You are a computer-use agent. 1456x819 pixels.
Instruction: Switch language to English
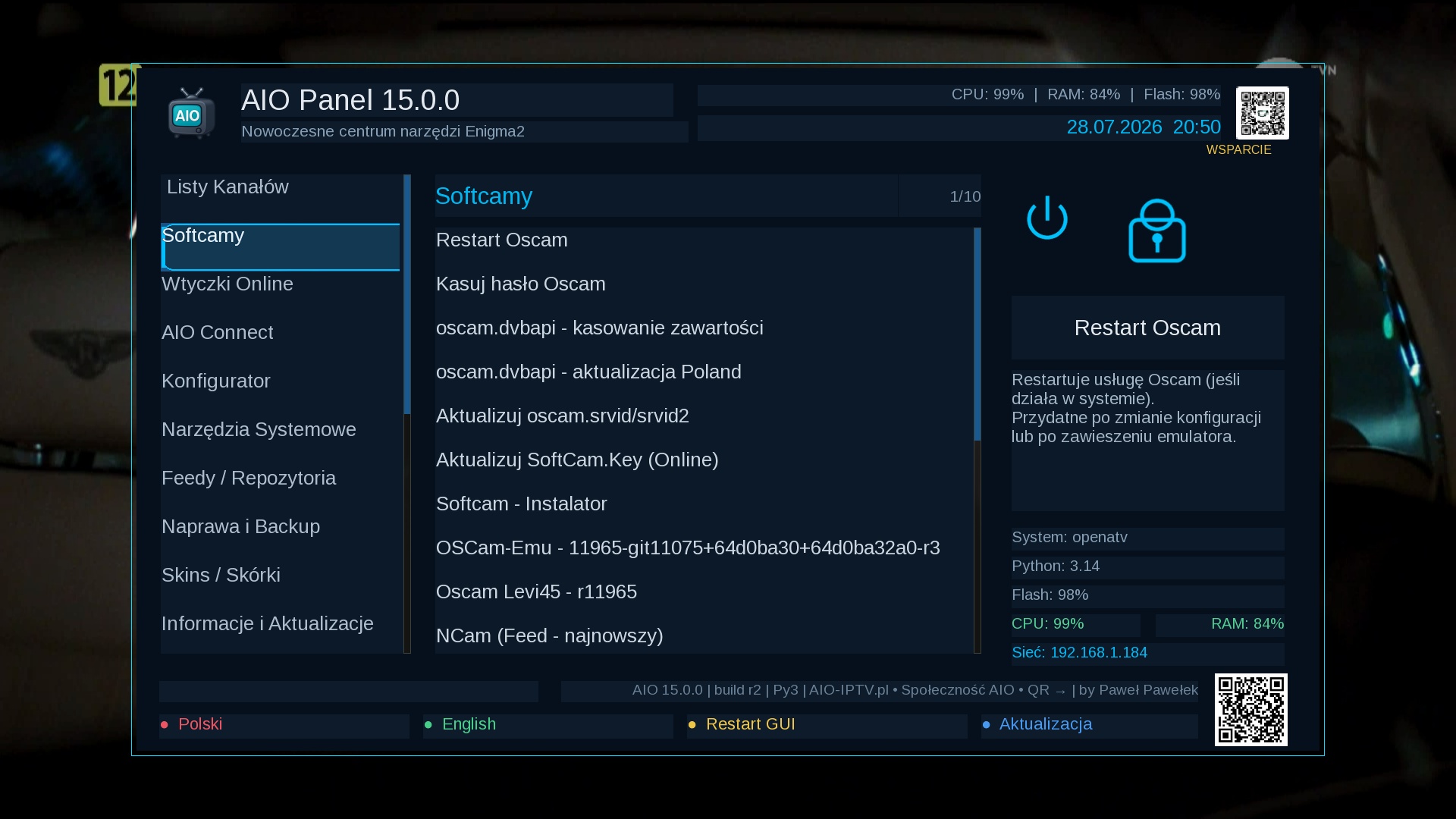pyautogui.click(x=548, y=725)
